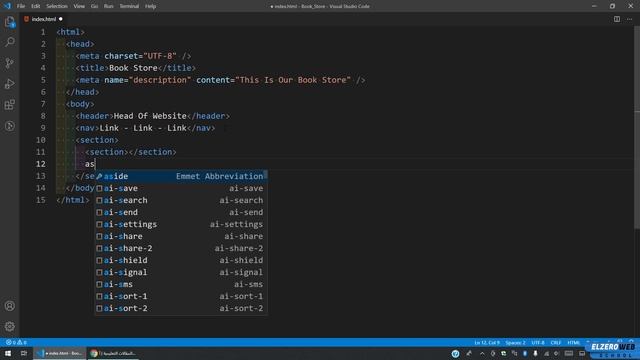Screen dimensions: 640x360
Task: Change the UTF-8 encoding in status bar
Action: pyautogui.click(x=538, y=342)
